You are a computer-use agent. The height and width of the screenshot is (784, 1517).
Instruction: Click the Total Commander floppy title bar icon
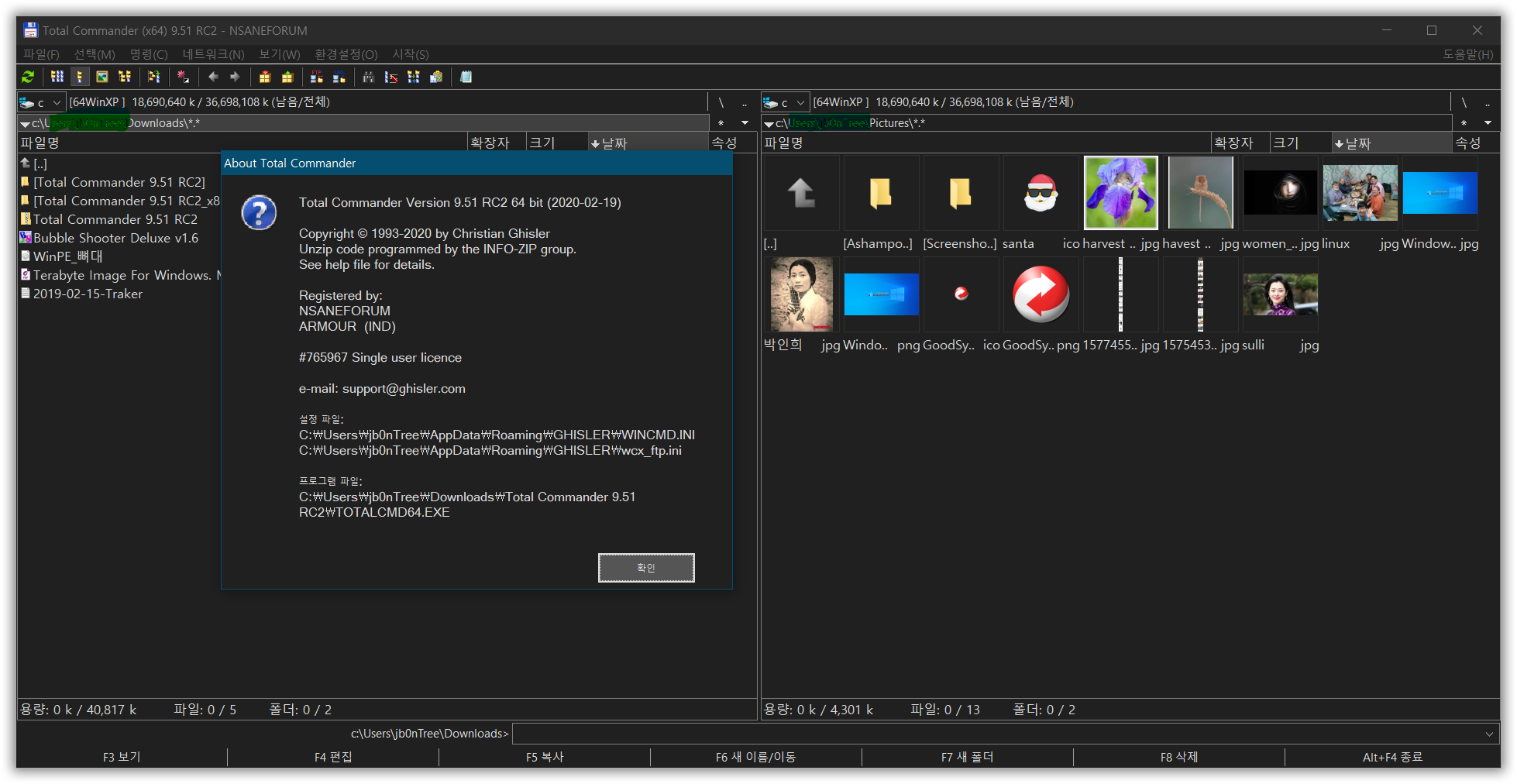pyautogui.click(x=30, y=30)
